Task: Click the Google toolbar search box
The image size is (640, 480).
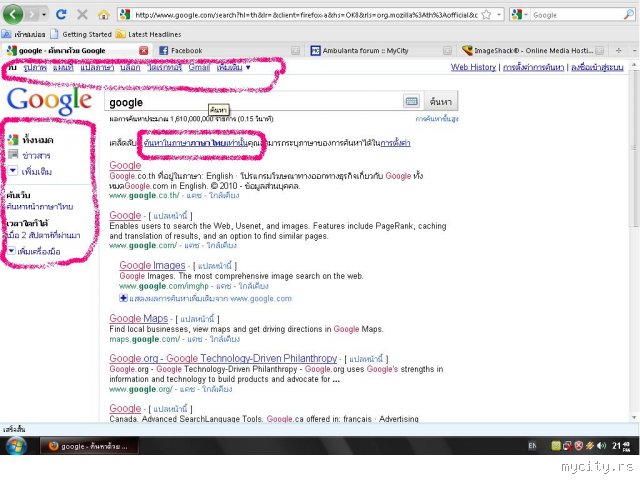Action: [x=576, y=15]
